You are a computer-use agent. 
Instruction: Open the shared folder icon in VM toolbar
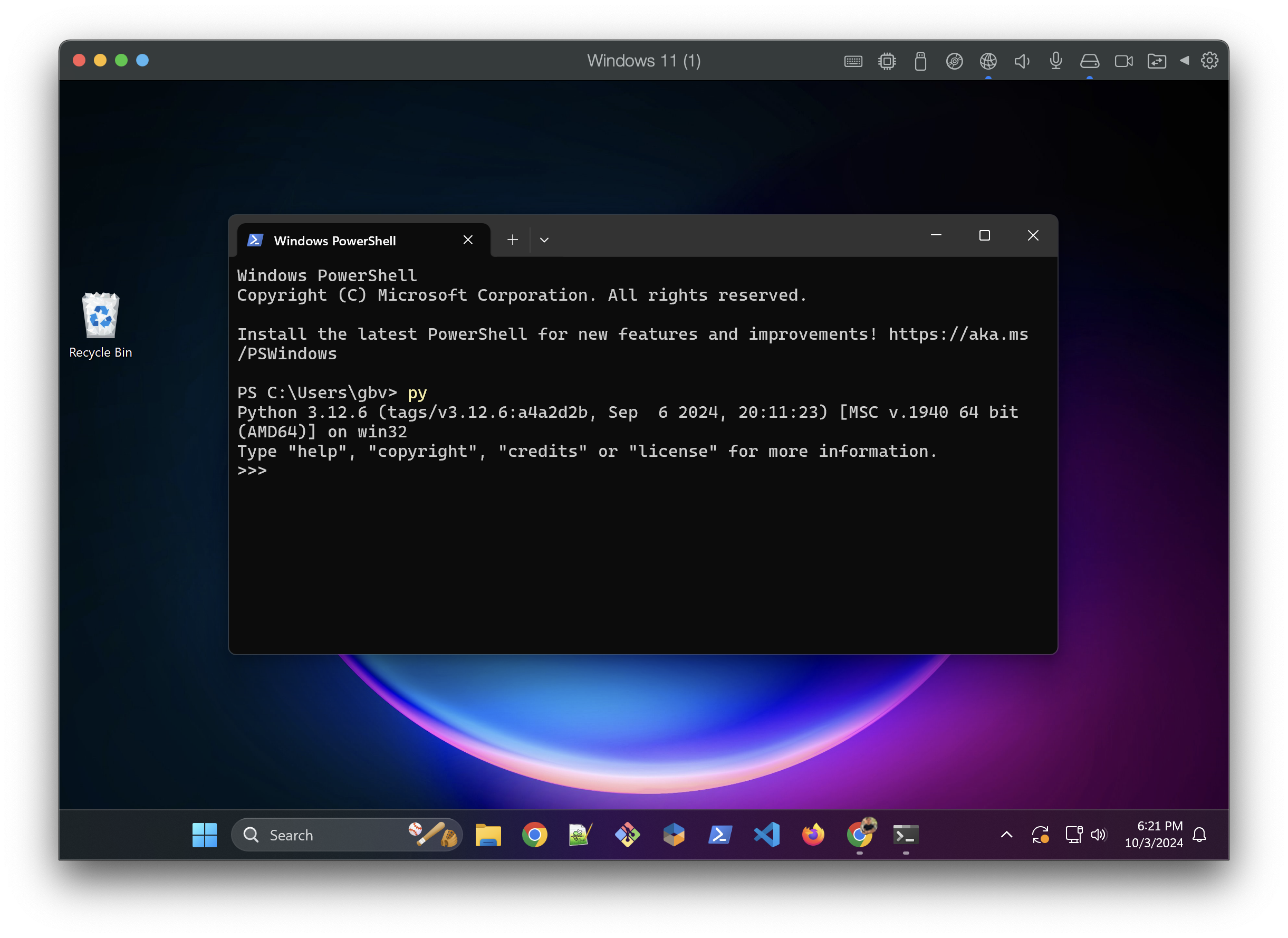pyautogui.click(x=1157, y=61)
